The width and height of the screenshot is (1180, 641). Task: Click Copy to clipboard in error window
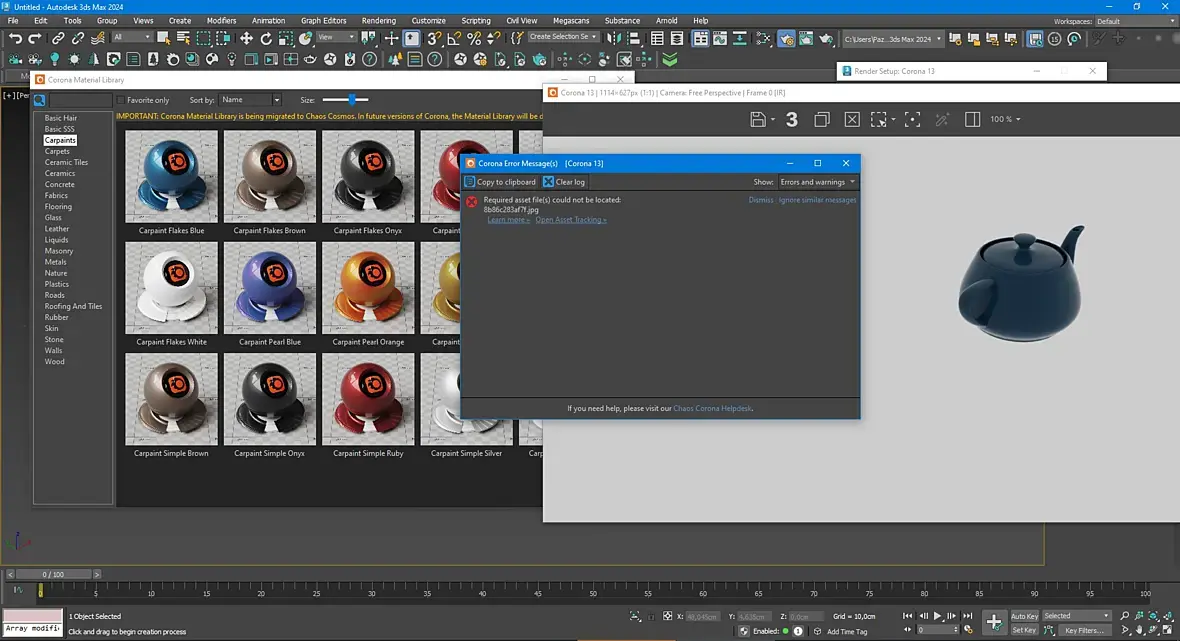click(500, 182)
